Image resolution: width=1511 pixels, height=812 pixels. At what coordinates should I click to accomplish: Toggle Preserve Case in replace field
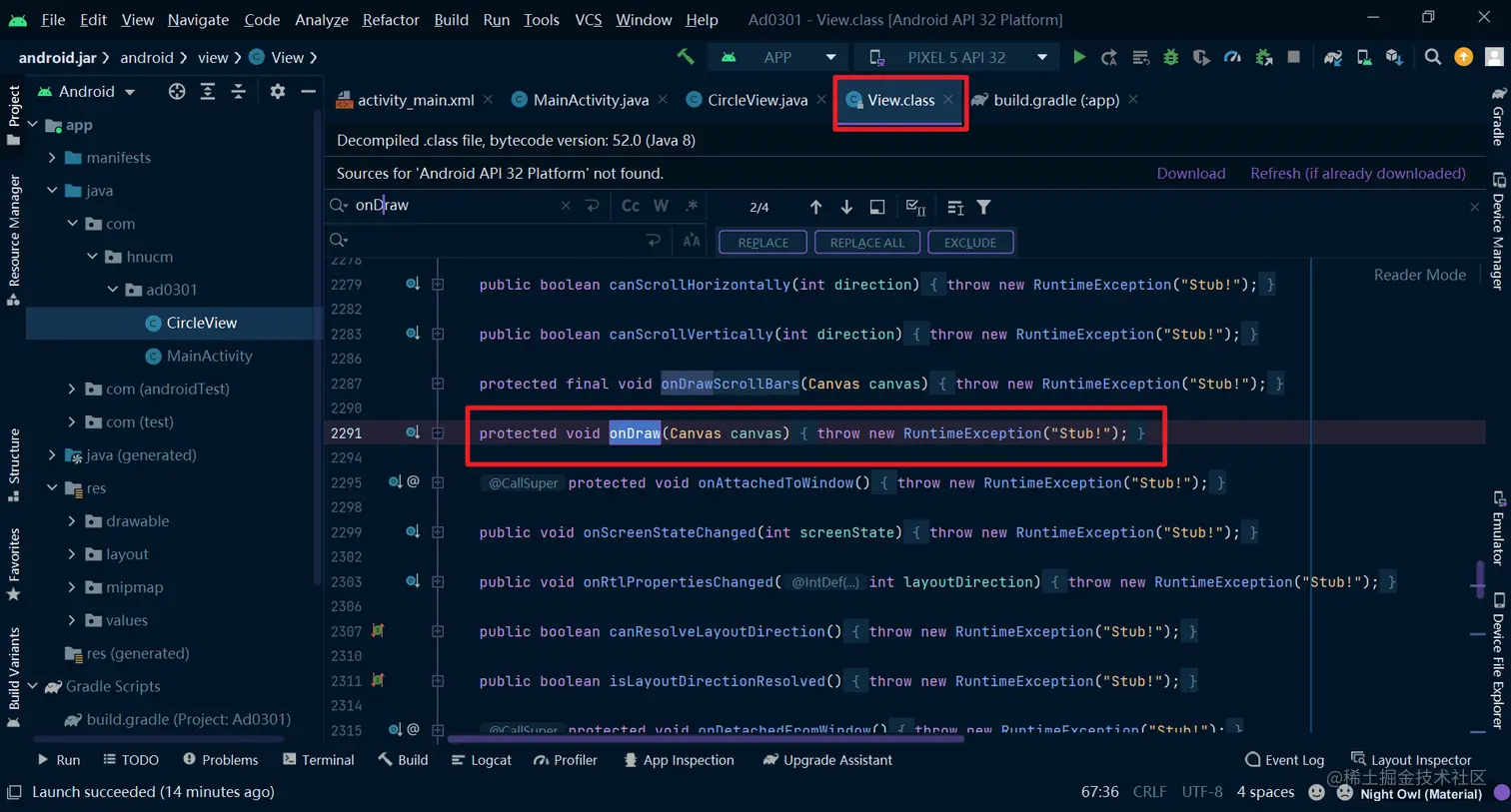click(692, 240)
